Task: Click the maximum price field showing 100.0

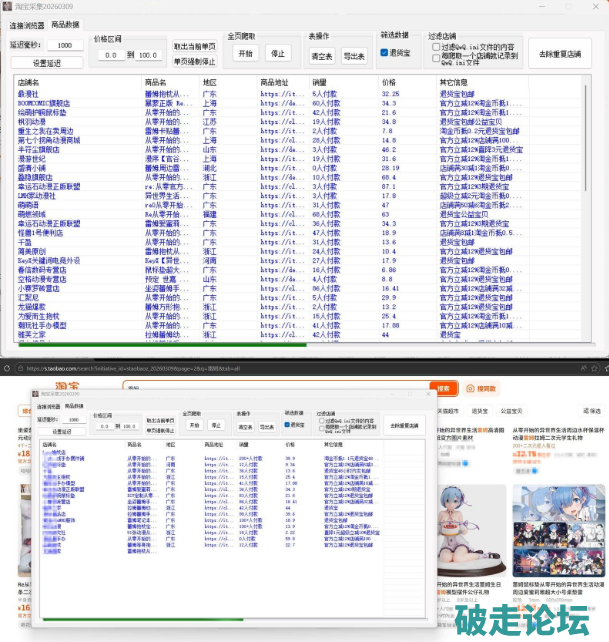Action: point(148,55)
